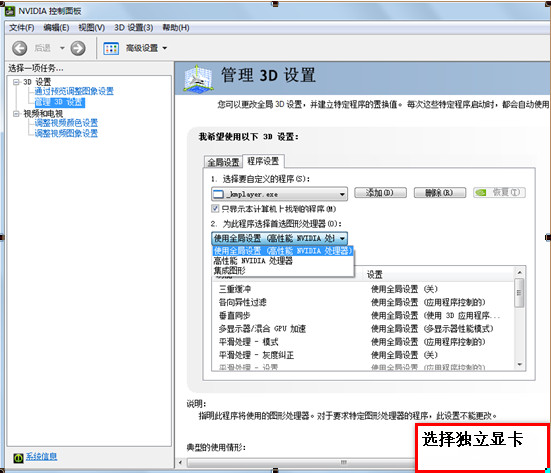Image resolution: width=551 pixels, height=473 pixels.
Task: Open the 3D 设置(3) menu
Action: pos(133,27)
